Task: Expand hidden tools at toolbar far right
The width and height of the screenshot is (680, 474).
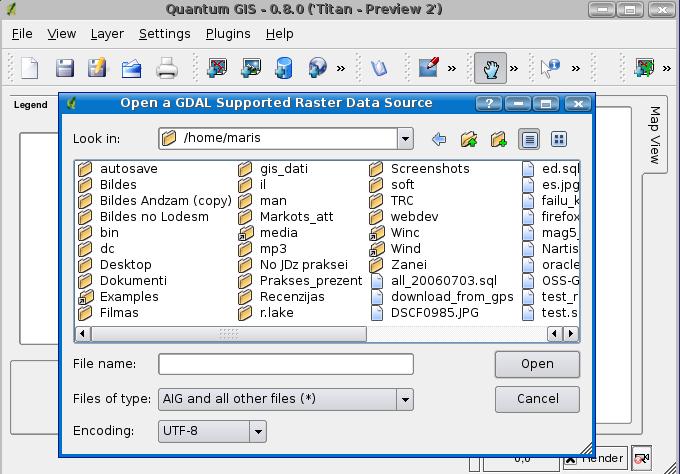Action: [667, 68]
